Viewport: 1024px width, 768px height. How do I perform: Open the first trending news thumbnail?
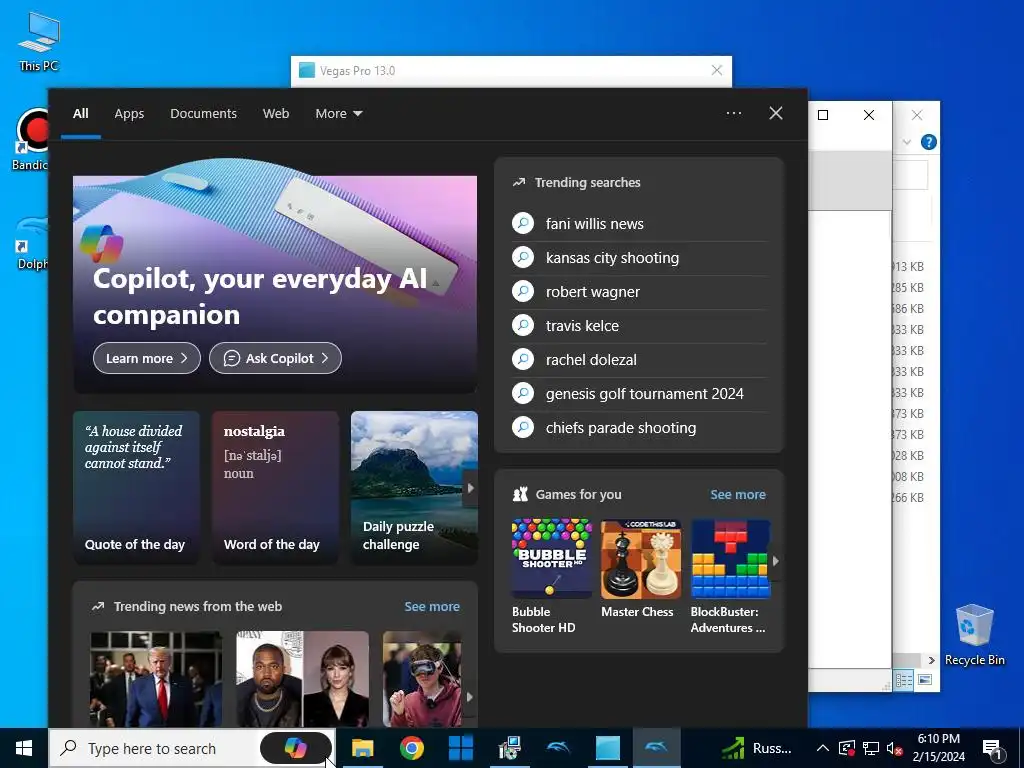(x=156, y=679)
